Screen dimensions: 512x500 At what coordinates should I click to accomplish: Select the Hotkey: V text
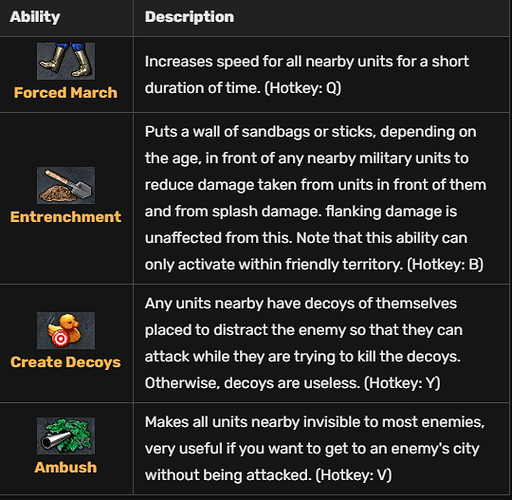(353, 475)
